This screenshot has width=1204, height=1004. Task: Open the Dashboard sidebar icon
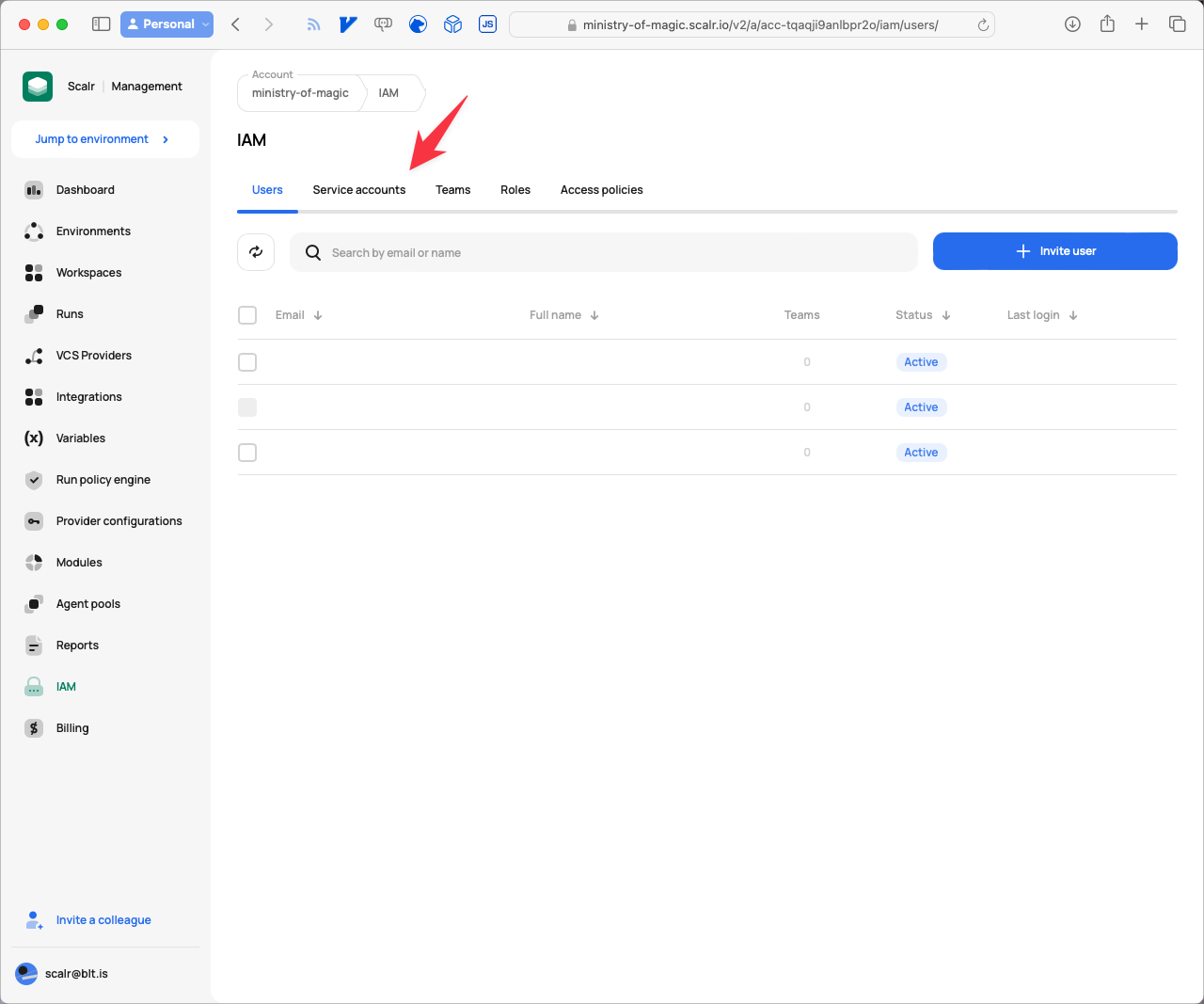coord(34,190)
